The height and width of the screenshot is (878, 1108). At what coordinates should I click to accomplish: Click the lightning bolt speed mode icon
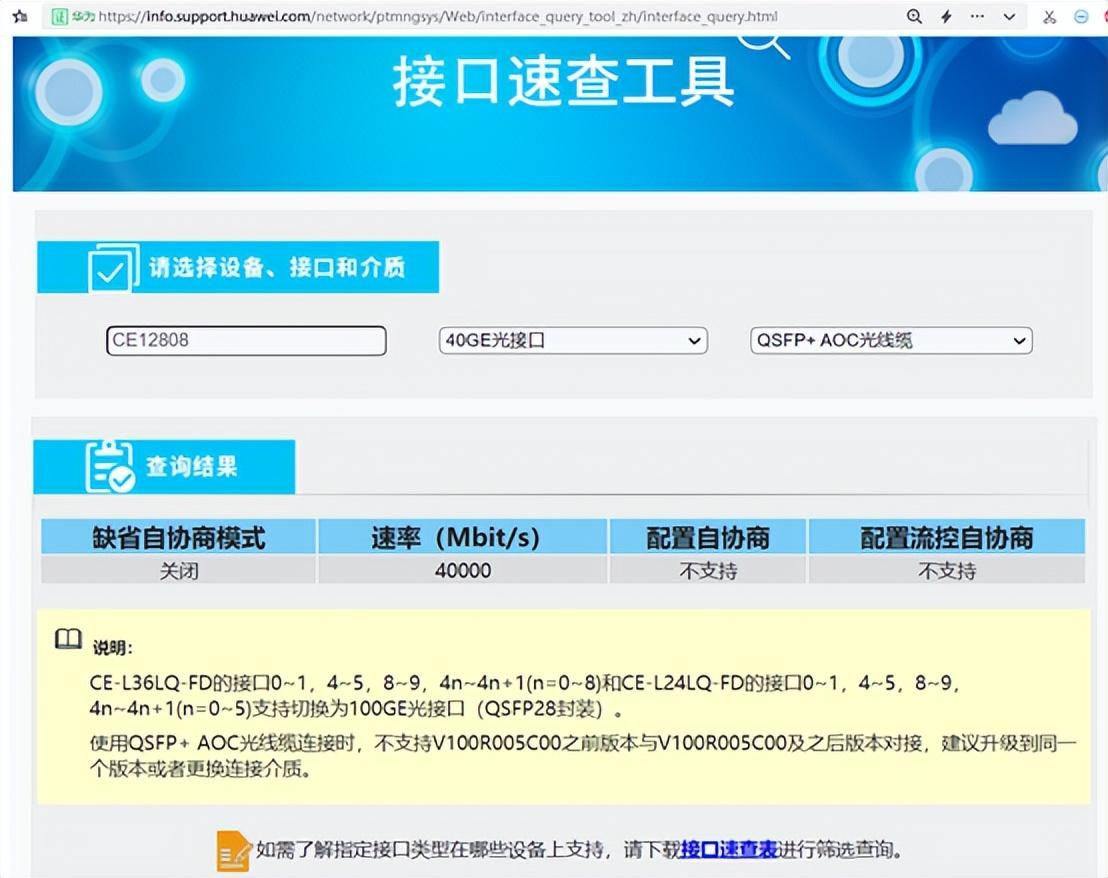point(946,16)
